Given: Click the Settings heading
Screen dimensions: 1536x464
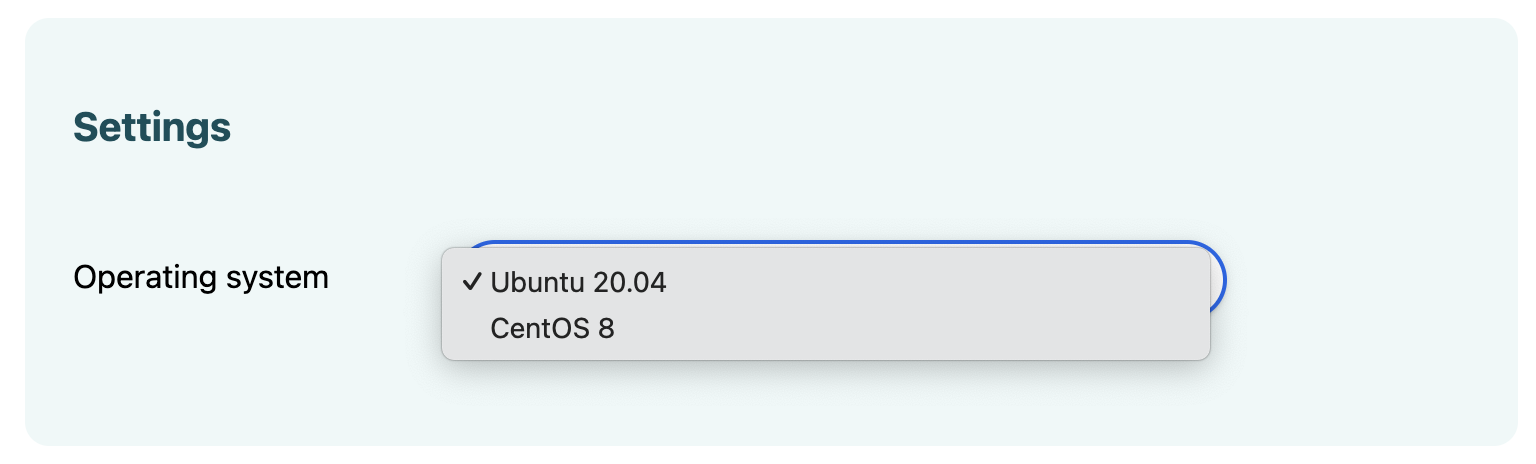Looking at the screenshot, I should (x=152, y=128).
